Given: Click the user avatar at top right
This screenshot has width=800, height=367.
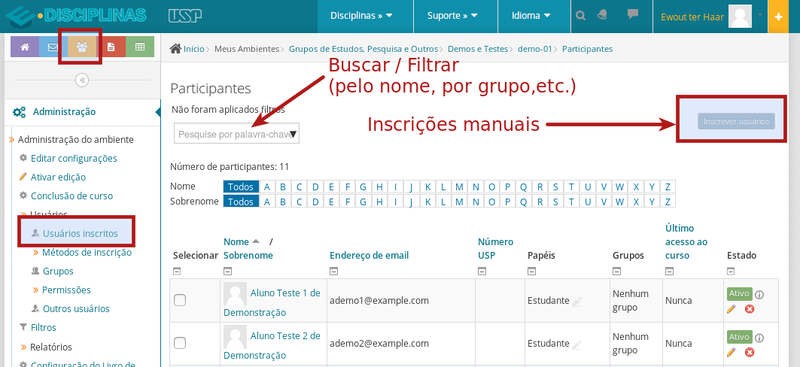Looking at the screenshot, I should [740, 16].
